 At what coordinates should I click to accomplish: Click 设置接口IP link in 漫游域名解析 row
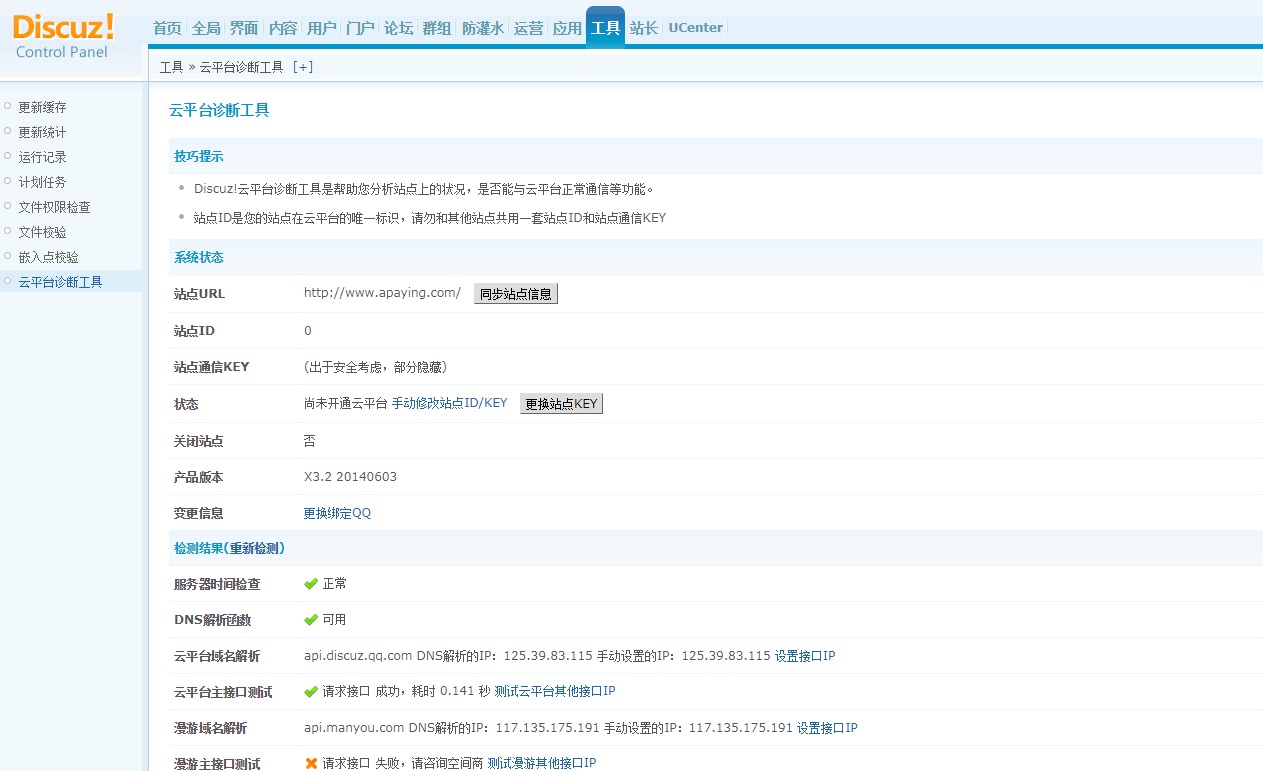click(x=827, y=728)
